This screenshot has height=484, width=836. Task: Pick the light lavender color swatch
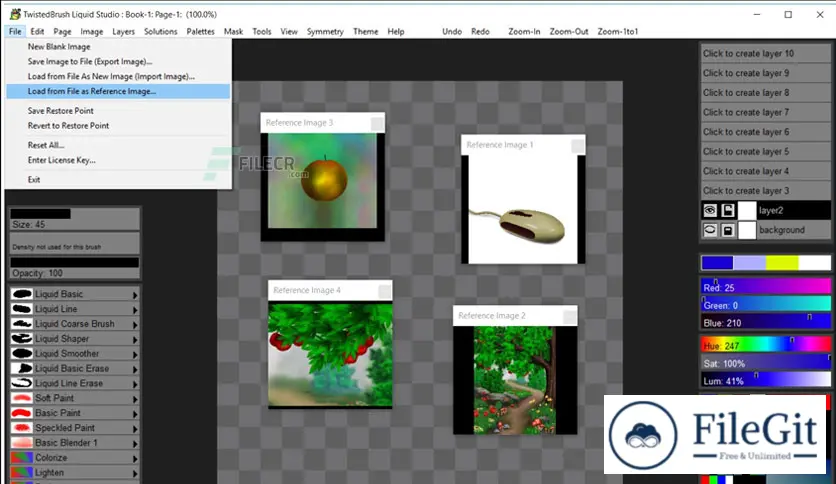coord(750,262)
